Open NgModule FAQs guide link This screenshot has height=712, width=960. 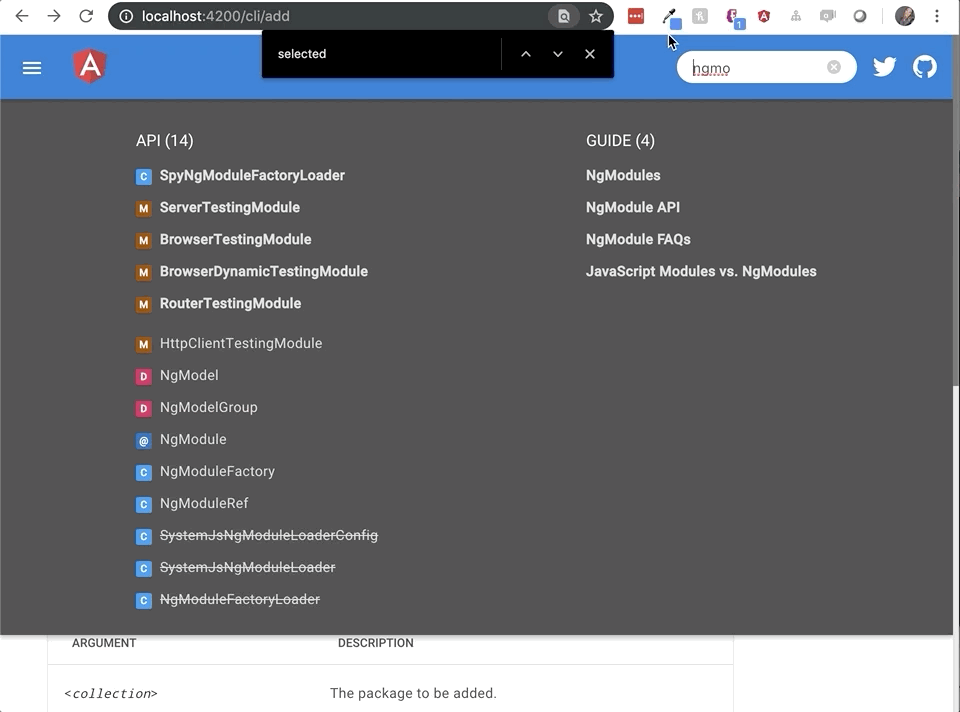pyautogui.click(x=638, y=239)
